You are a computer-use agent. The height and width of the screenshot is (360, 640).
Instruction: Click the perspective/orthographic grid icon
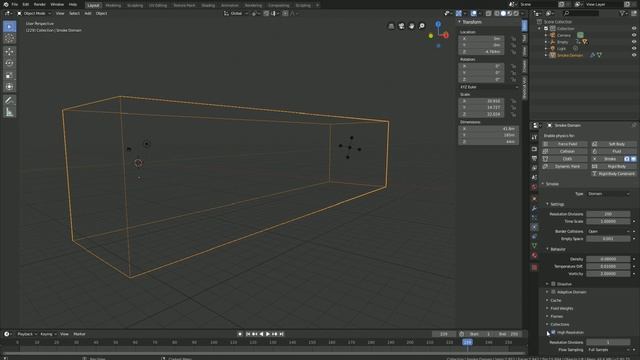391,26
